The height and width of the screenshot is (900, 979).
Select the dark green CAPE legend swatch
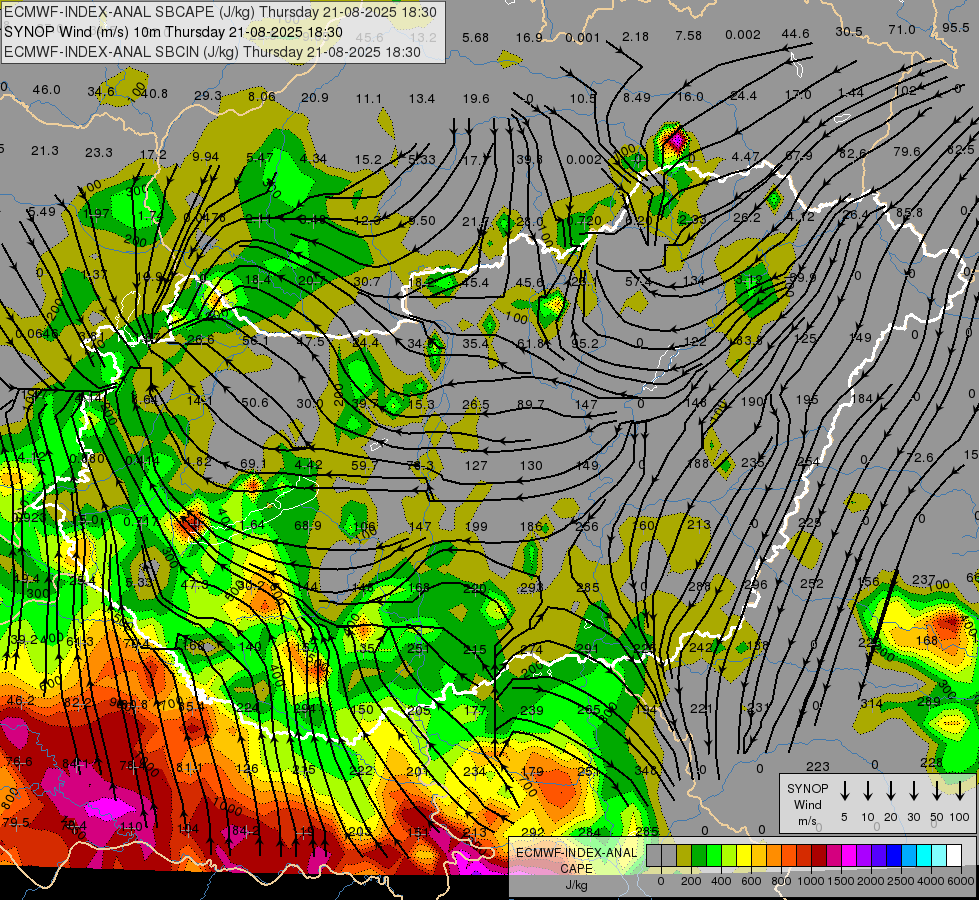(x=699, y=855)
